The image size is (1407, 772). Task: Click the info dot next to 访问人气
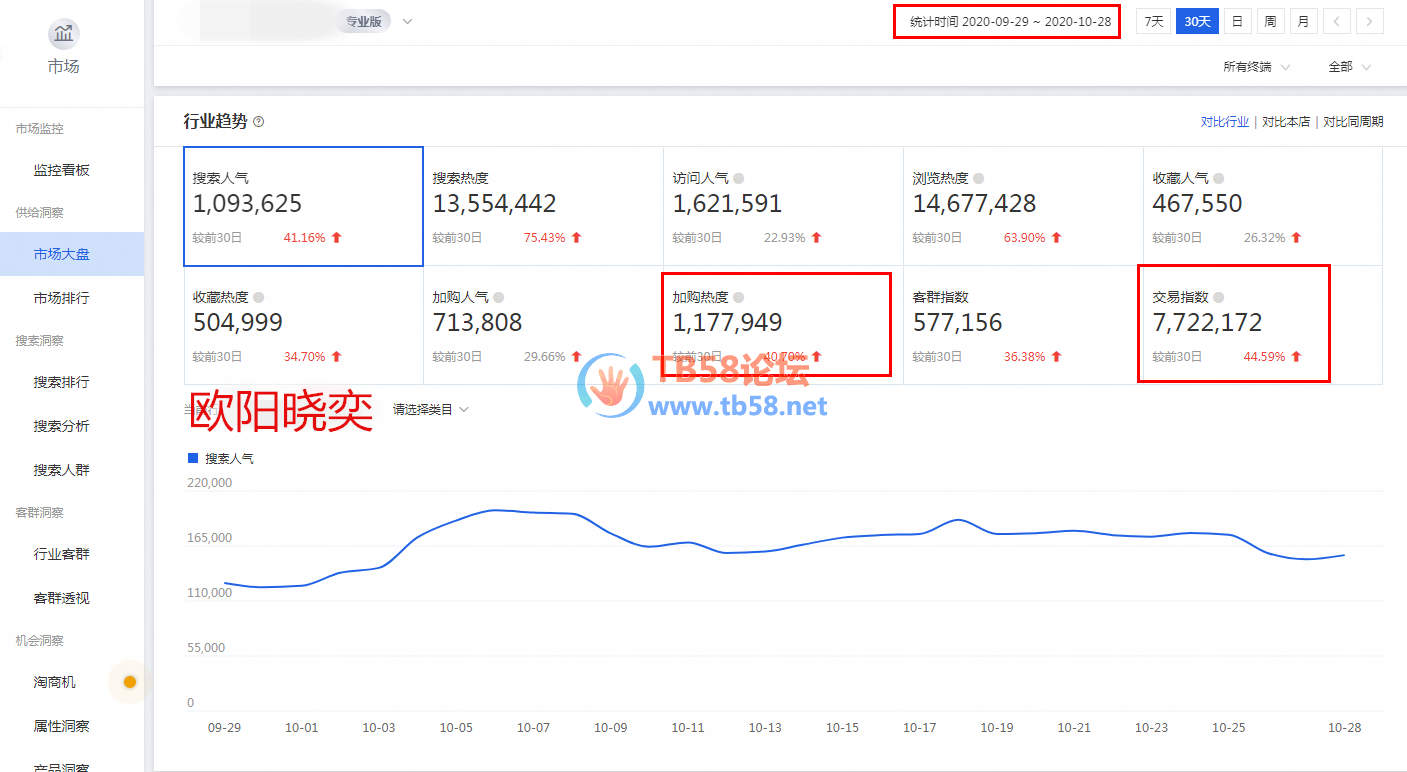[x=739, y=178]
